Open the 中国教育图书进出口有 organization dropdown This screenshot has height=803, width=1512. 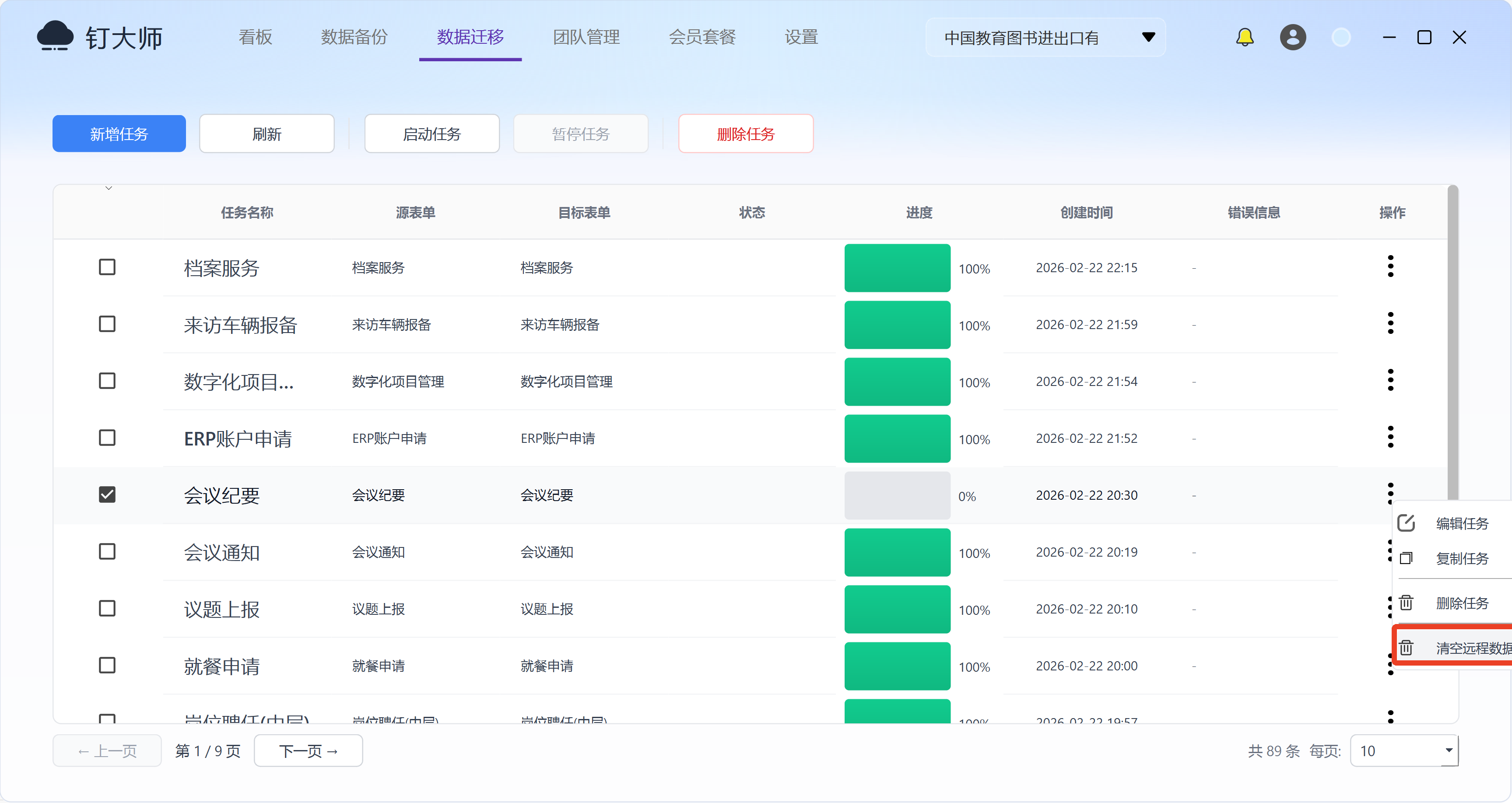(x=1046, y=38)
